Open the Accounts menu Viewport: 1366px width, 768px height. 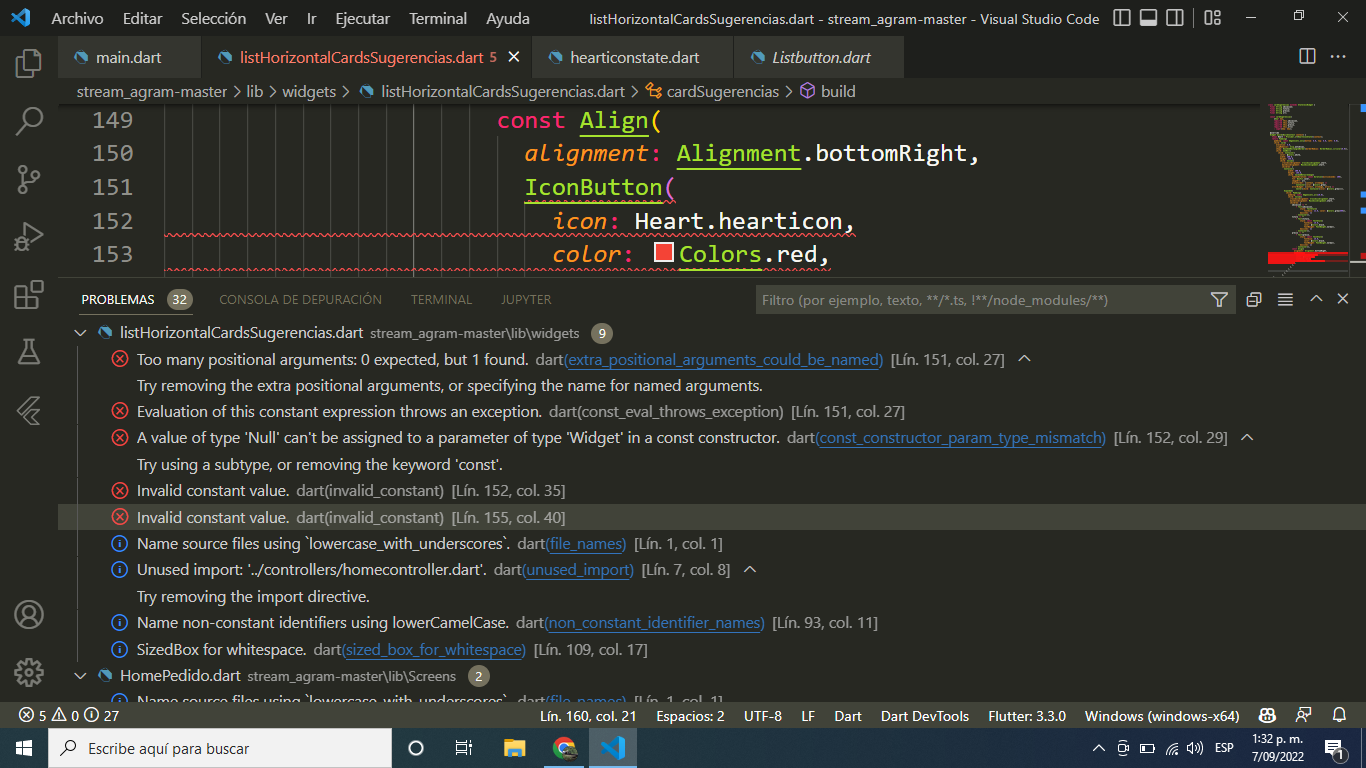click(x=29, y=614)
